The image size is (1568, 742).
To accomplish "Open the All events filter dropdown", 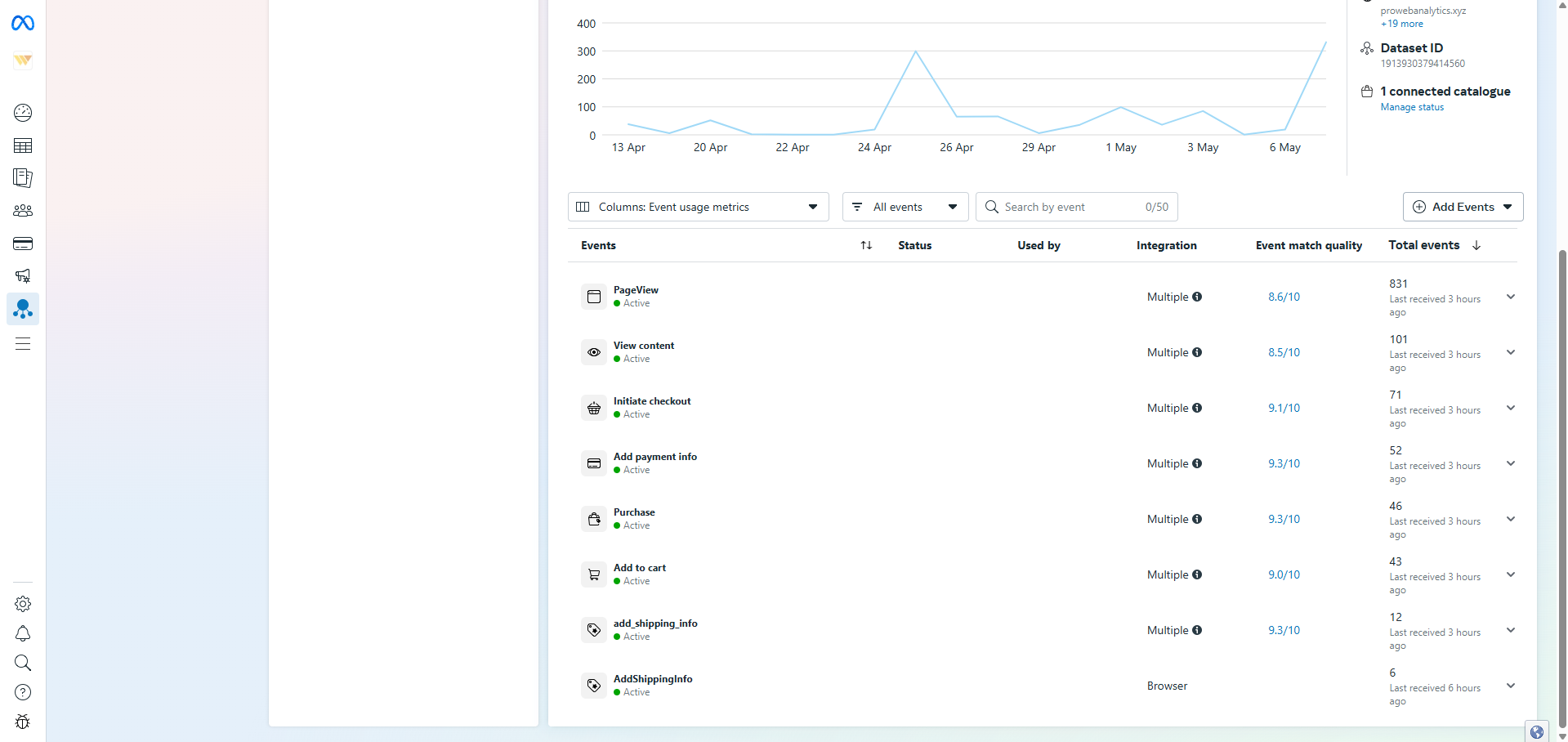I will (905, 207).
